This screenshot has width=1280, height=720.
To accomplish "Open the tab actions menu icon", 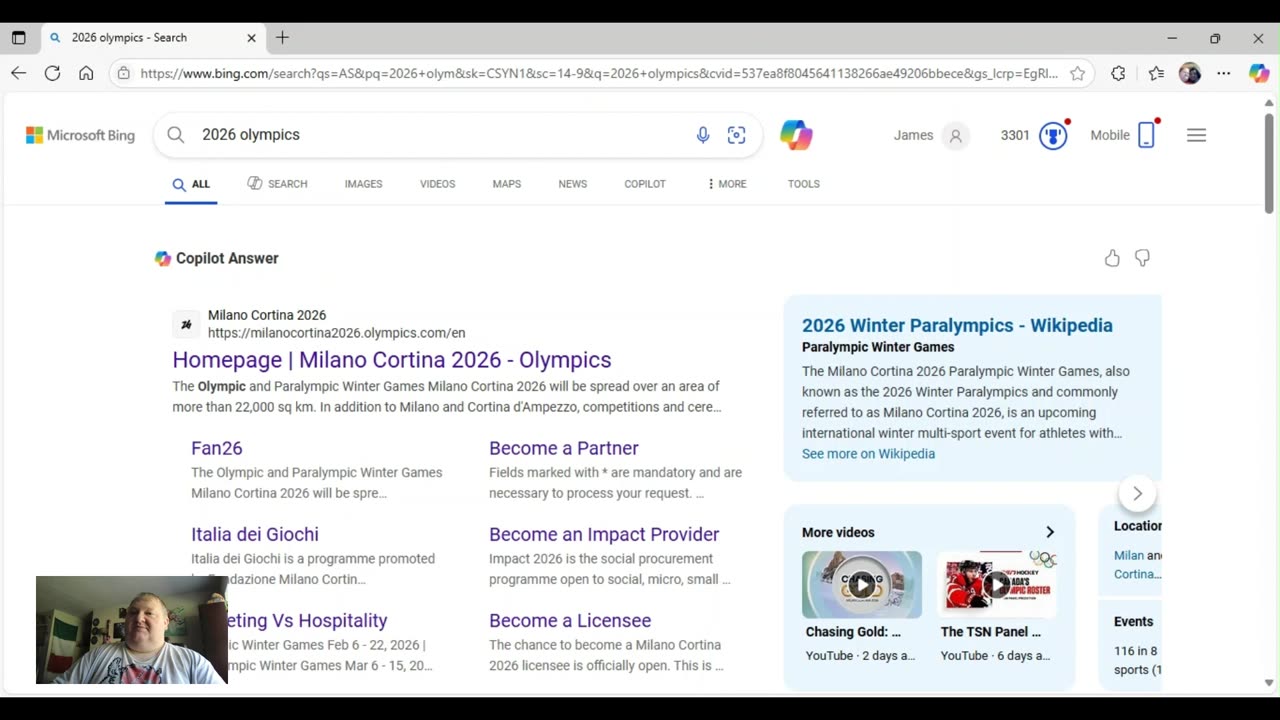I will (18, 38).
